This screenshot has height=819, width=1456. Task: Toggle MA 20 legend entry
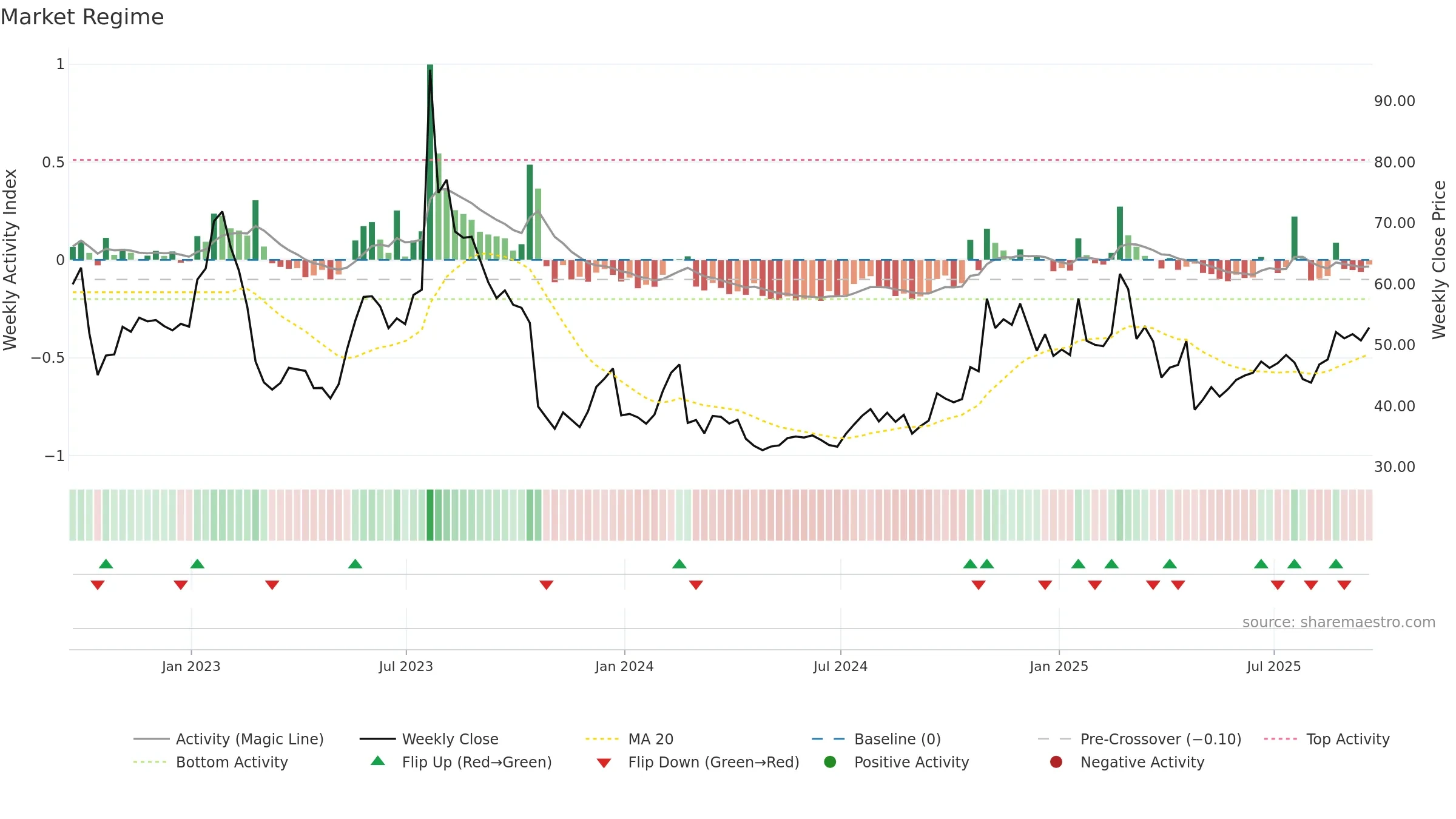tap(630, 739)
